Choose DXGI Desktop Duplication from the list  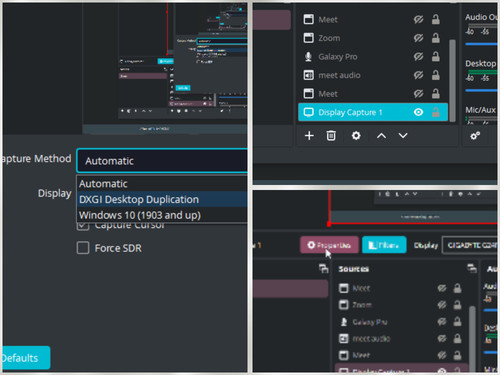(162, 199)
